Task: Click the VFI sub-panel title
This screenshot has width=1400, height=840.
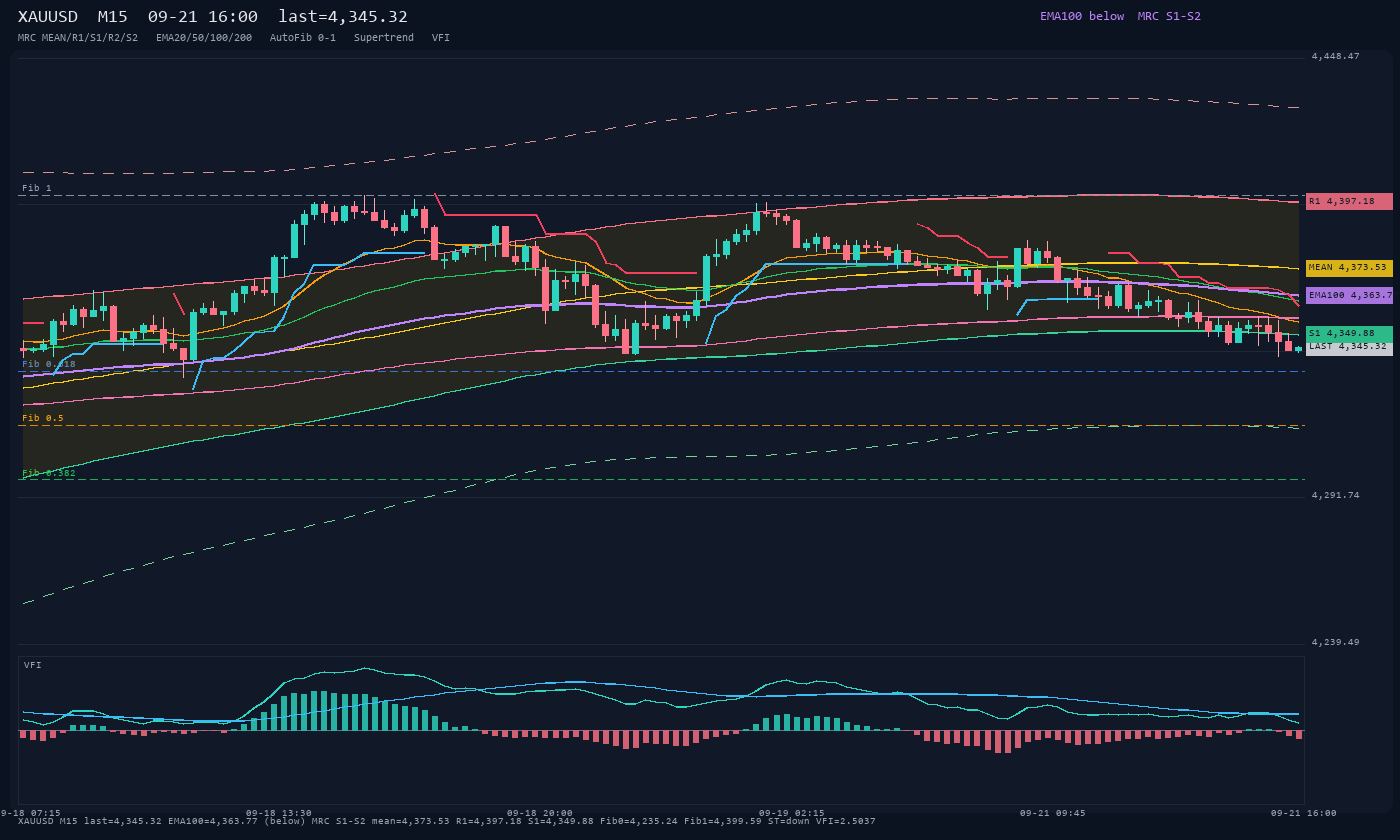Action: tap(33, 665)
